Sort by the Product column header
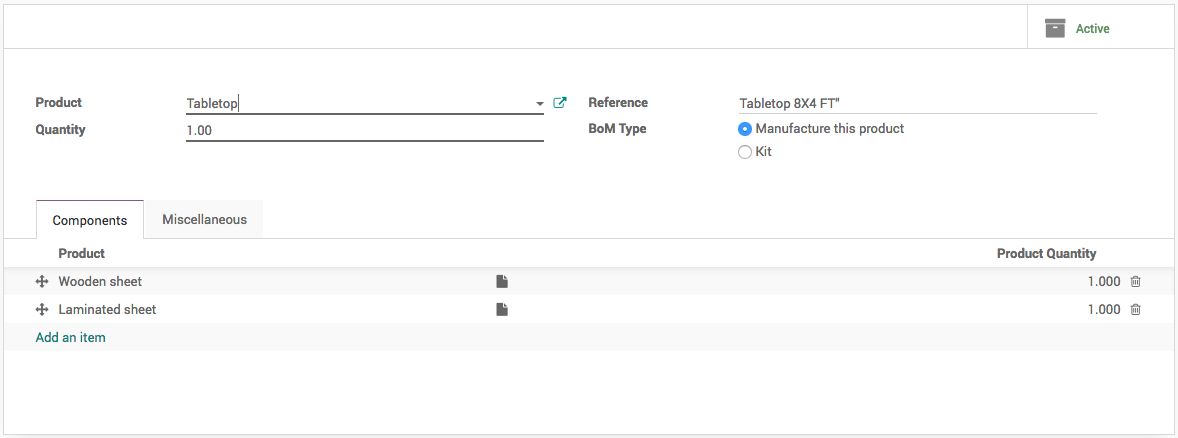Viewport: 1178px width, 438px height. pos(82,254)
